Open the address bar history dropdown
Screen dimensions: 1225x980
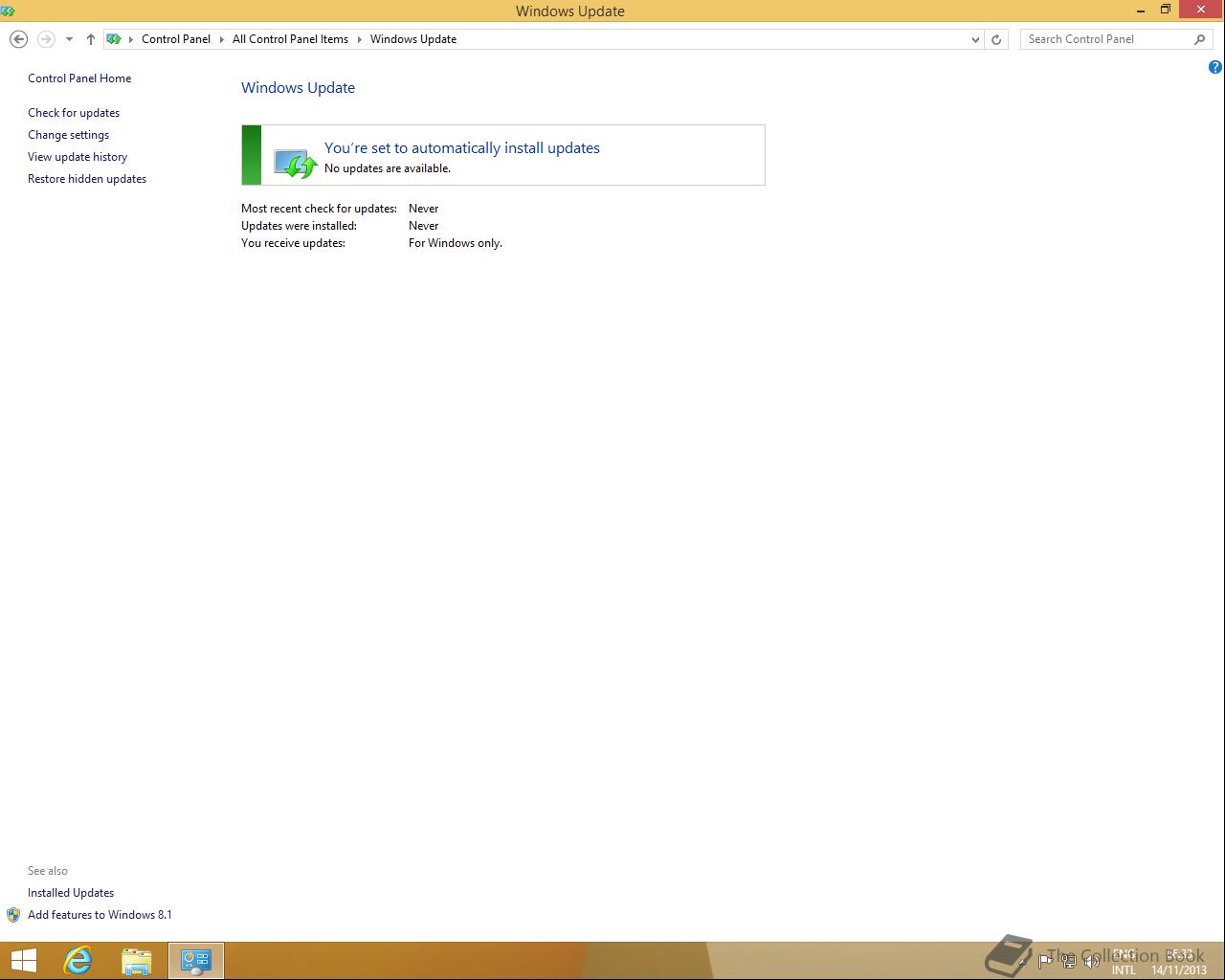tap(975, 39)
